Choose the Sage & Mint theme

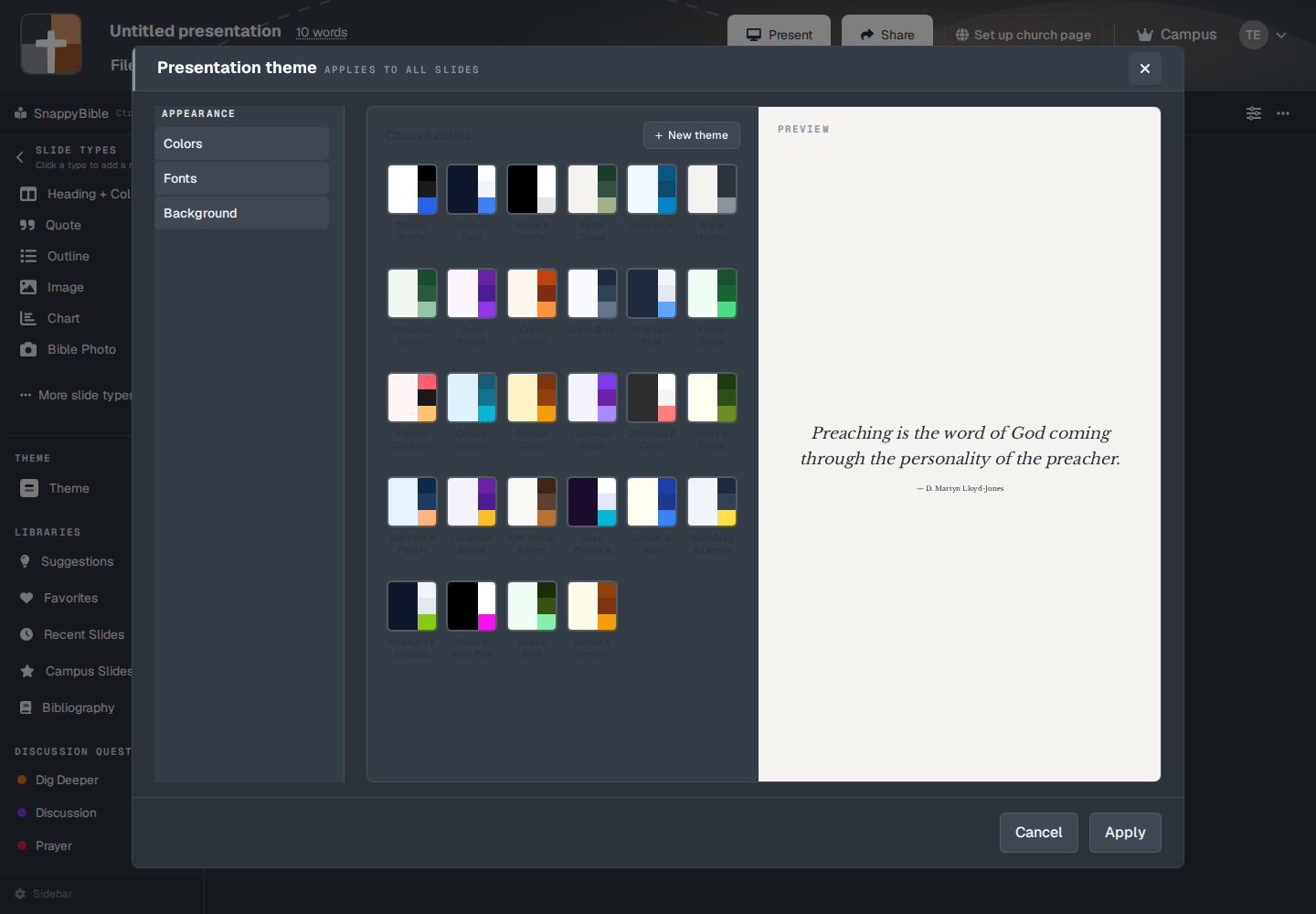coord(532,606)
